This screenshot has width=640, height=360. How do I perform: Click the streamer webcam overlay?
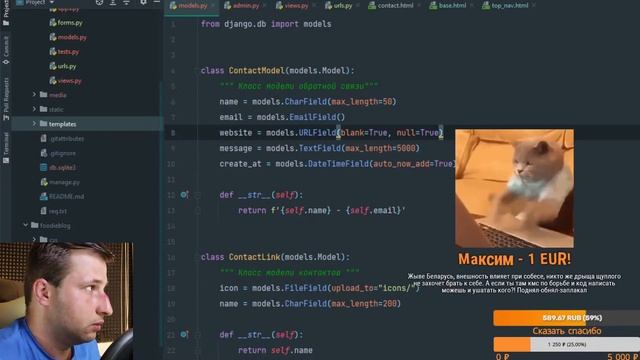click(66, 301)
